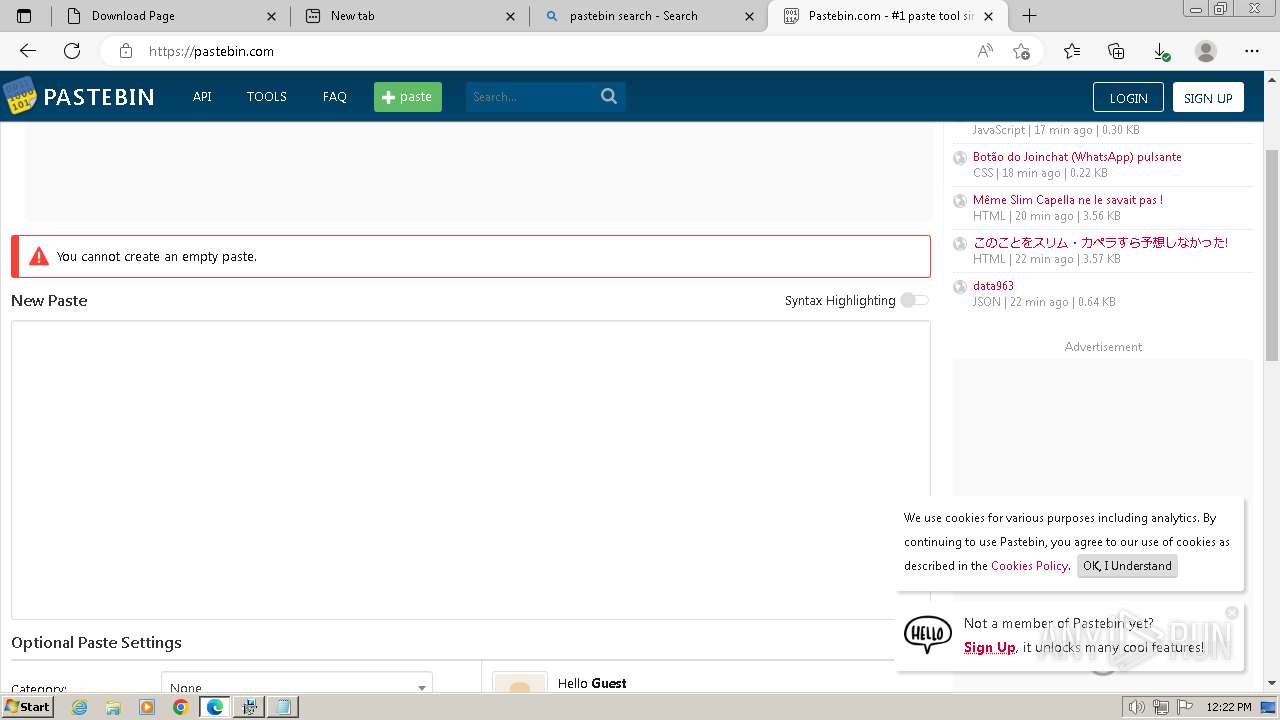Click into the New Paste text area
This screenshot has height=720, width=1280.
471,470
